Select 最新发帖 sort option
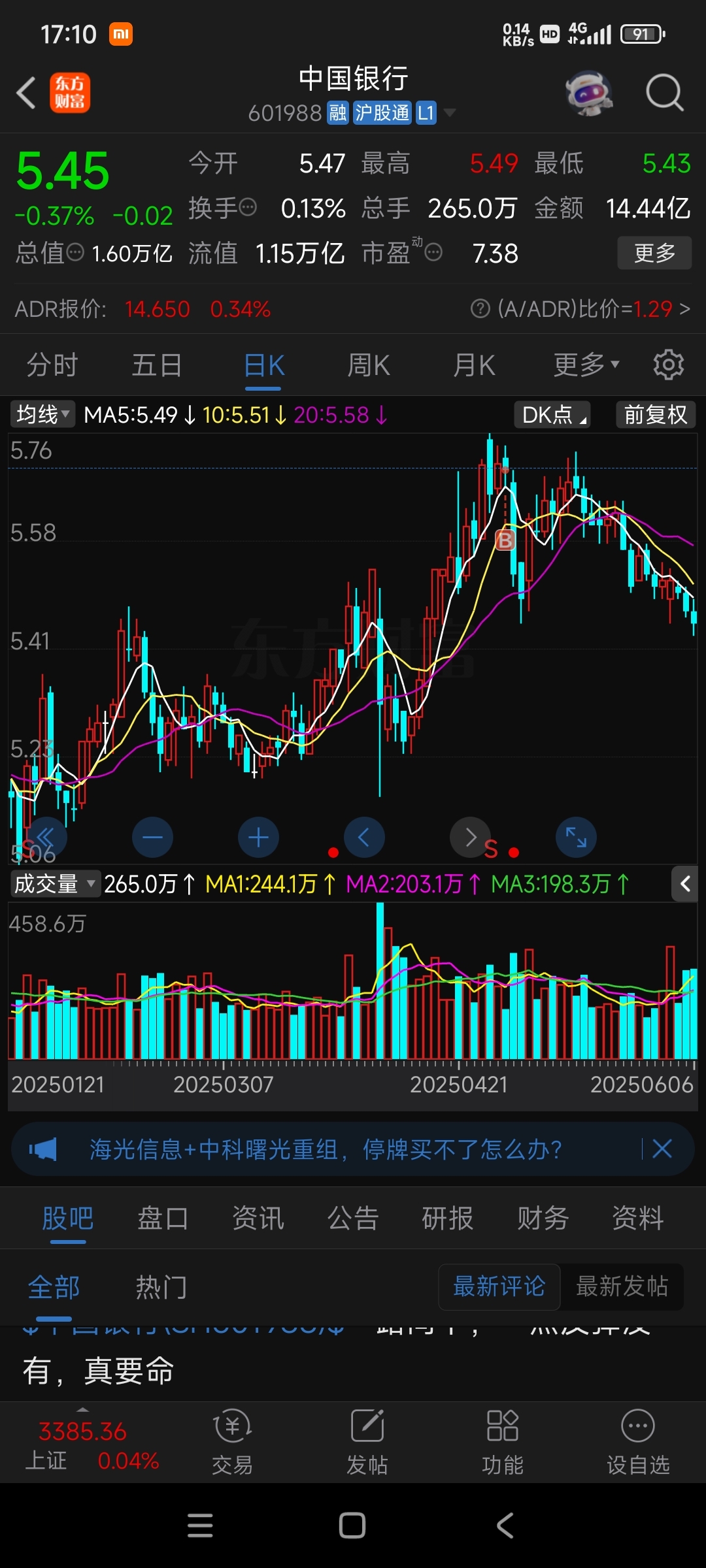Screen dimensions: 706x1568 pos(622,1286)
